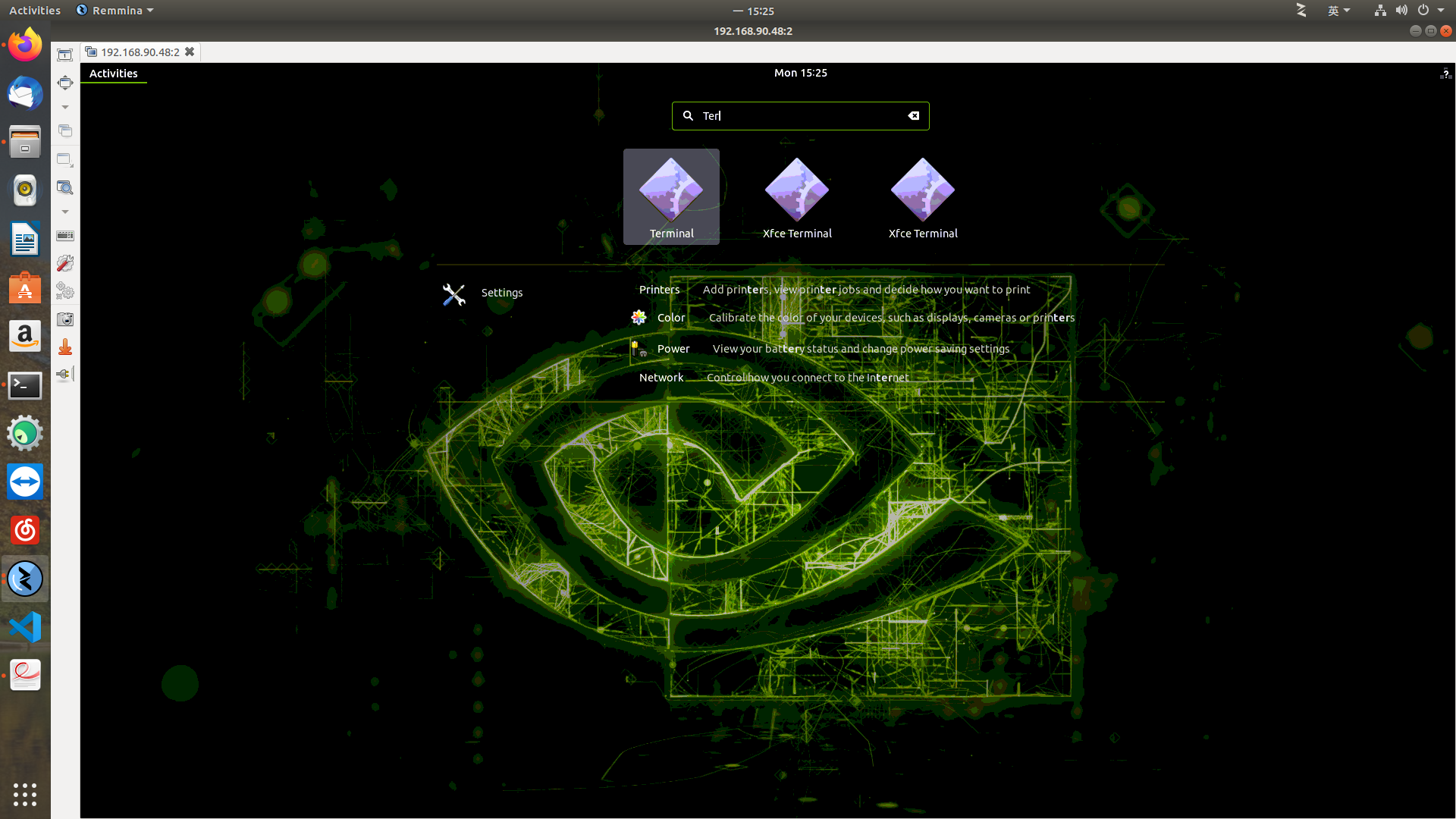The width and height of the screenshot is (1456, 819).
Task: Open NetEase Cloud Music from the dock
Action: [25, 530]
